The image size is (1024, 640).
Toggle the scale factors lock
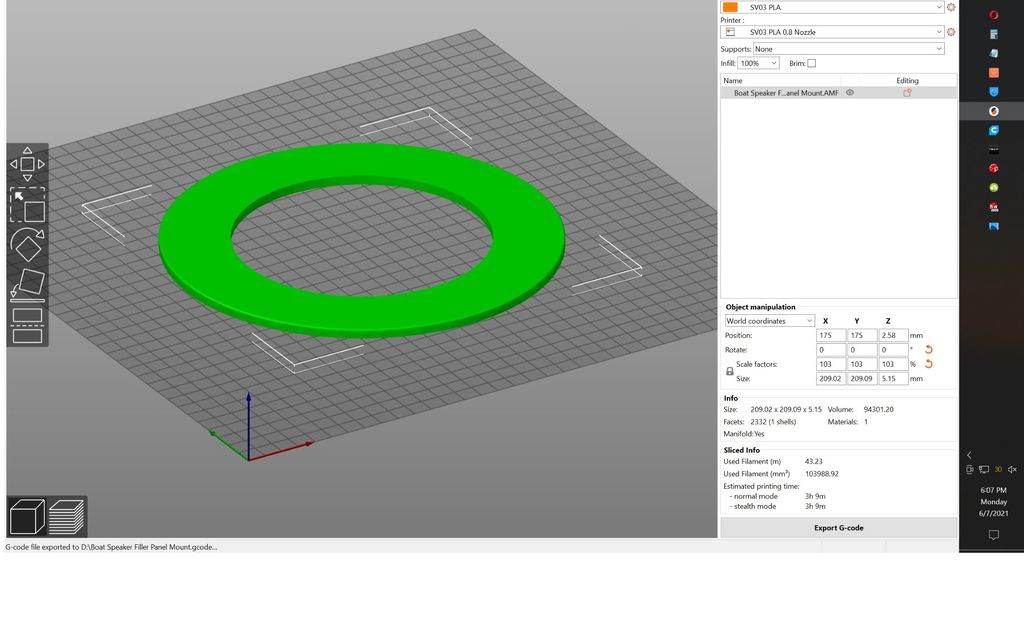click(729, 371)
